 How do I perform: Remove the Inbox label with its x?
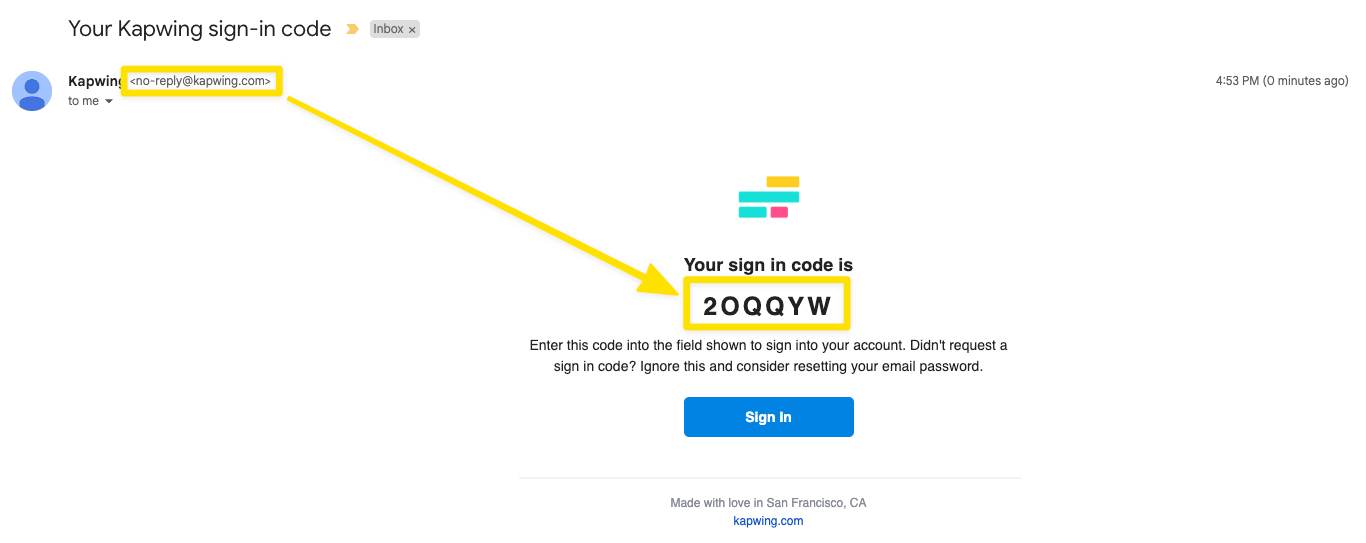tap(412, 30)
